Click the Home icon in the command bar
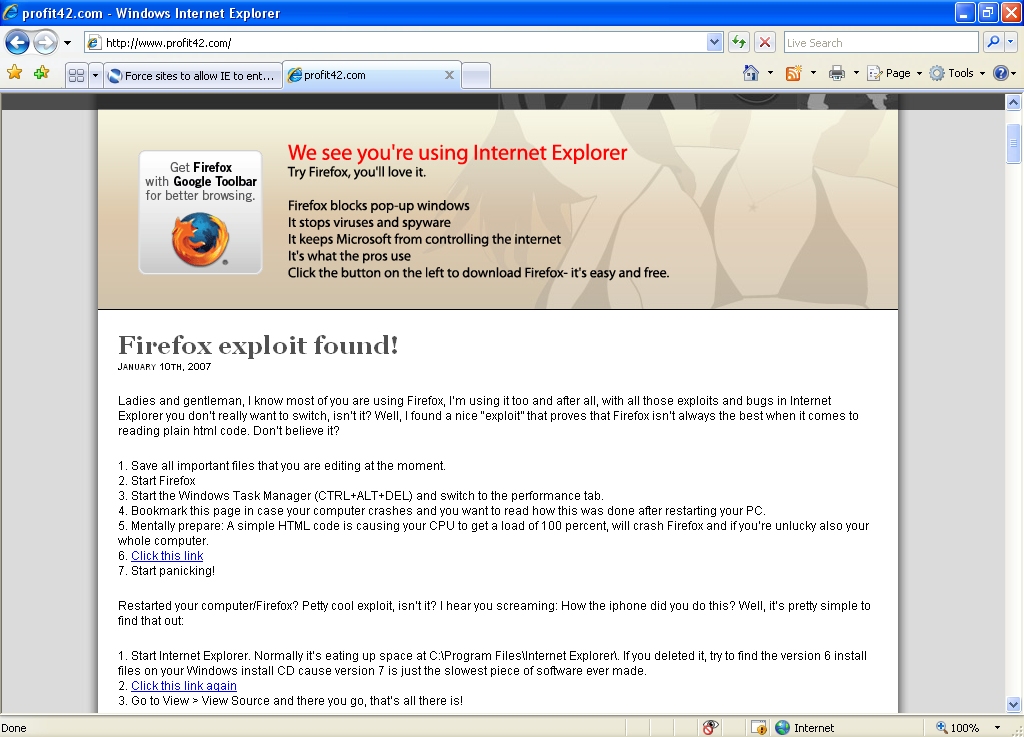Image resolution: width=1024 pixels, height=737 pixels. coord(751,73)
